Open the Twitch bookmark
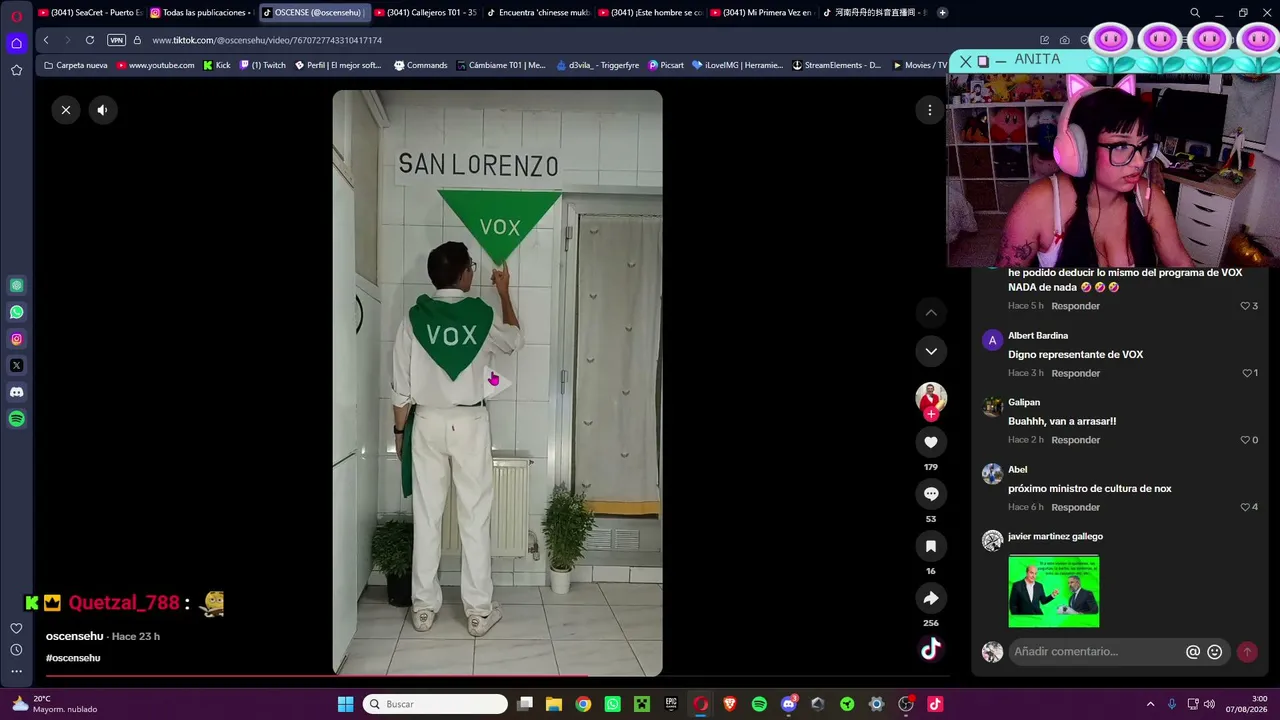The width and height of the screenshot is (1280, 720). 263,65
